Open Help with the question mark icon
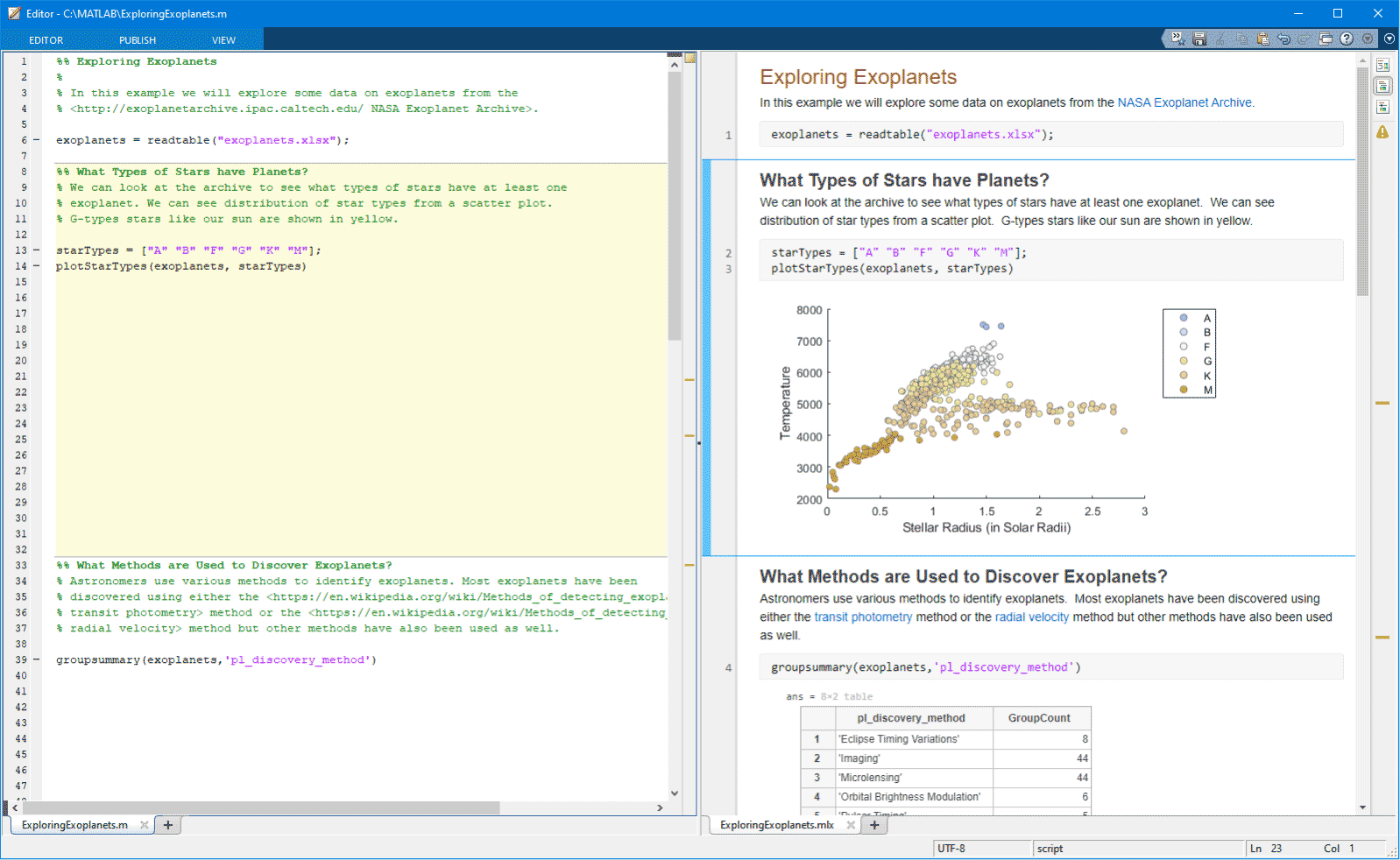The image size is (1400, 860). pyautogui.click(x=1347, y=39)
